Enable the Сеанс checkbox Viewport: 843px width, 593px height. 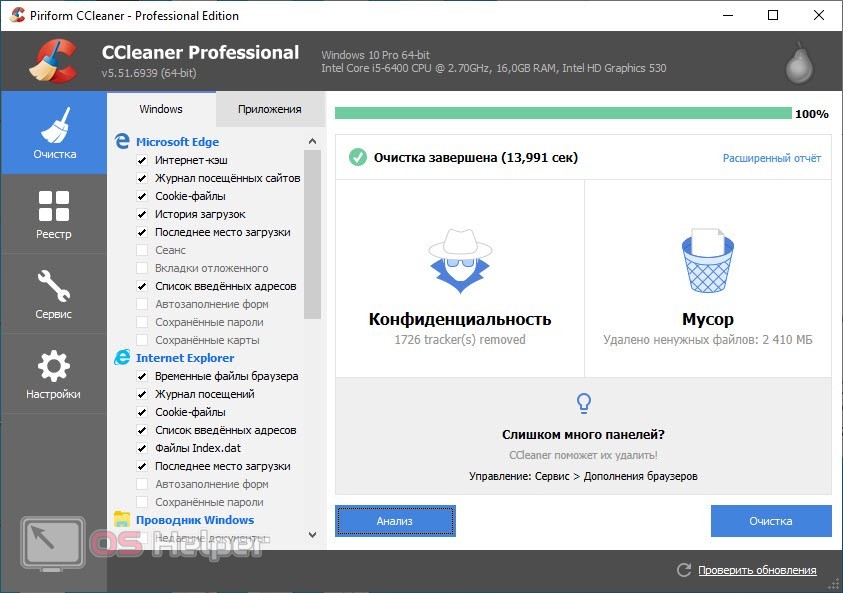[142, 250]
